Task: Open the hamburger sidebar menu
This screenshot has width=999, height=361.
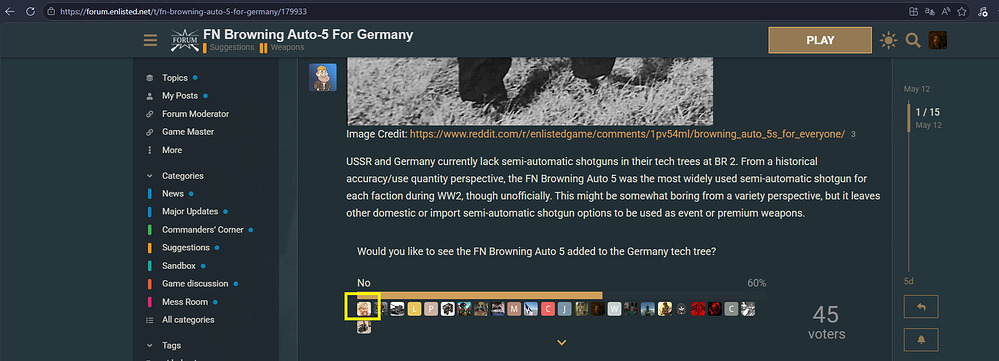Action: [150, 41]
